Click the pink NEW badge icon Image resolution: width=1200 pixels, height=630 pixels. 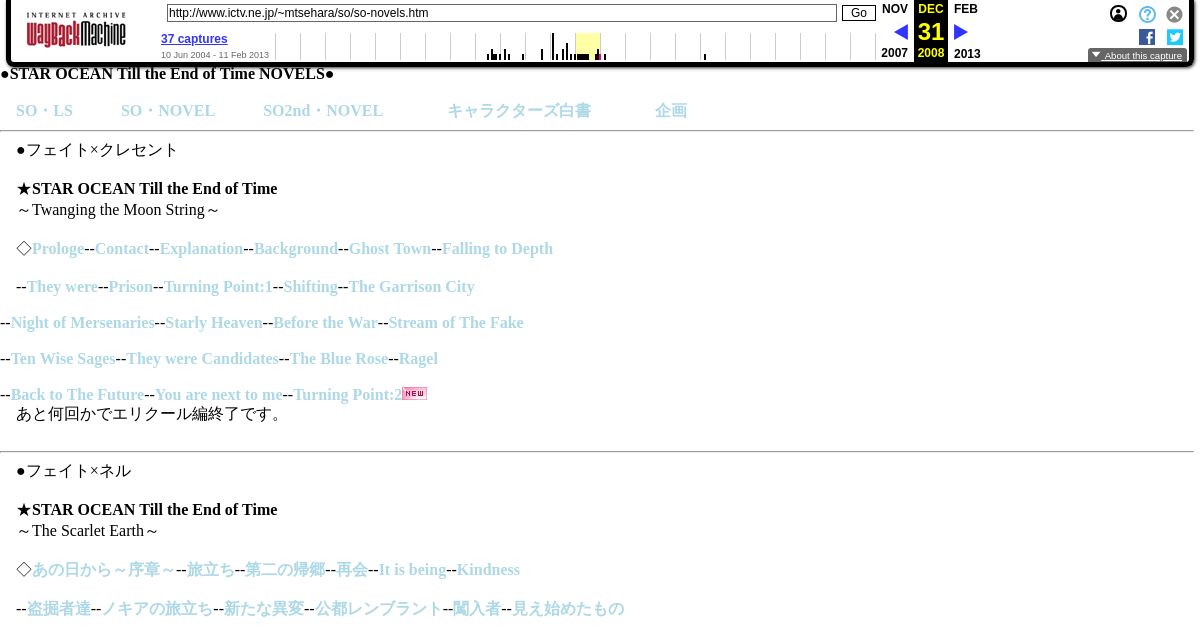point(414,393)
